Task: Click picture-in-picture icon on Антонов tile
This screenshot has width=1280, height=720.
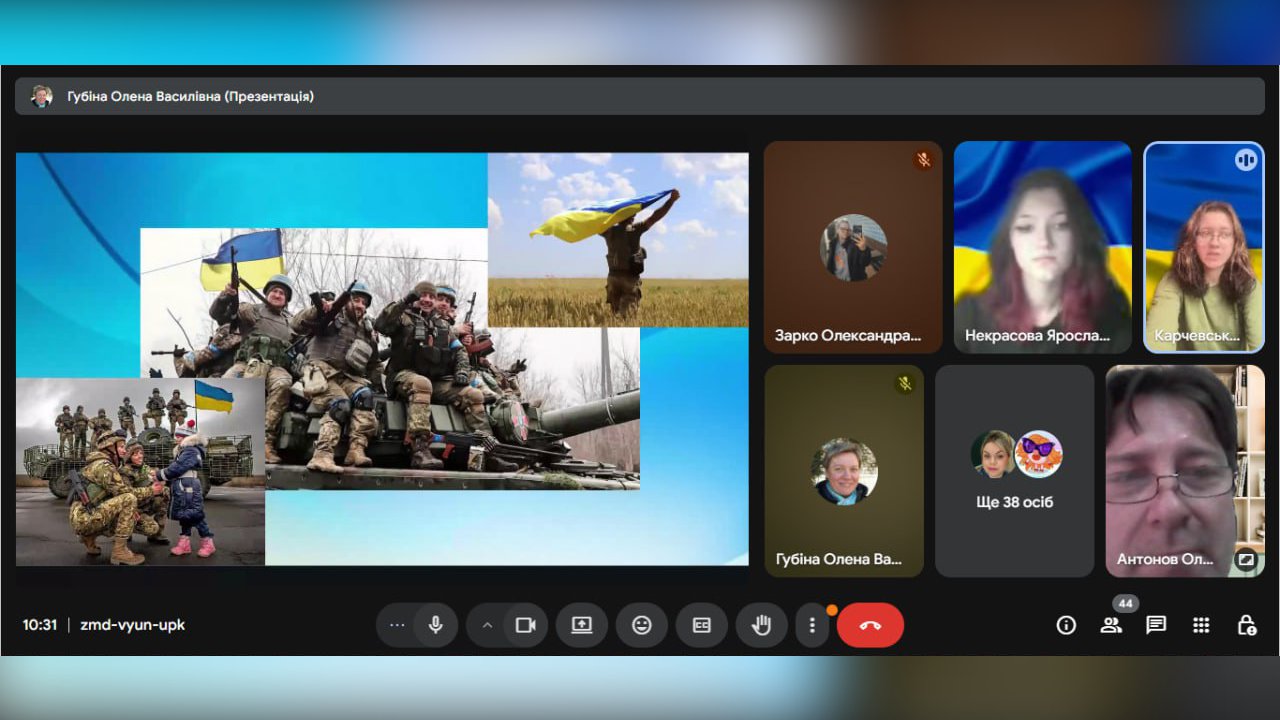Action: [1245, 560]
